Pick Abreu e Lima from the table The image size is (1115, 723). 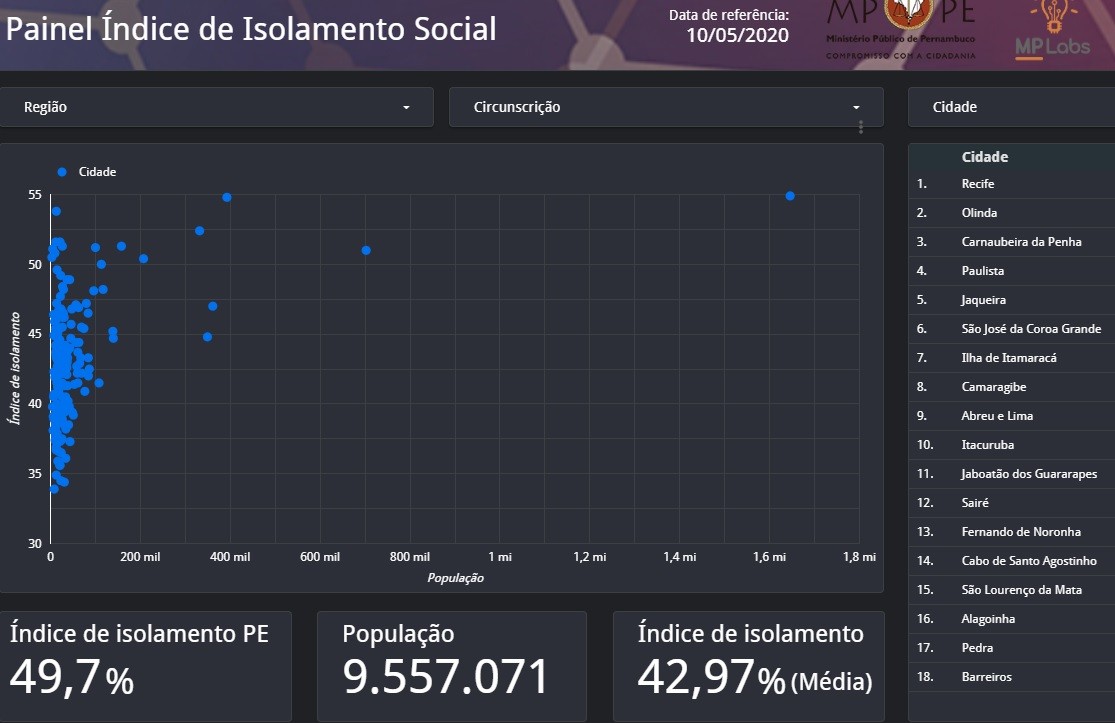(1011, 416)
